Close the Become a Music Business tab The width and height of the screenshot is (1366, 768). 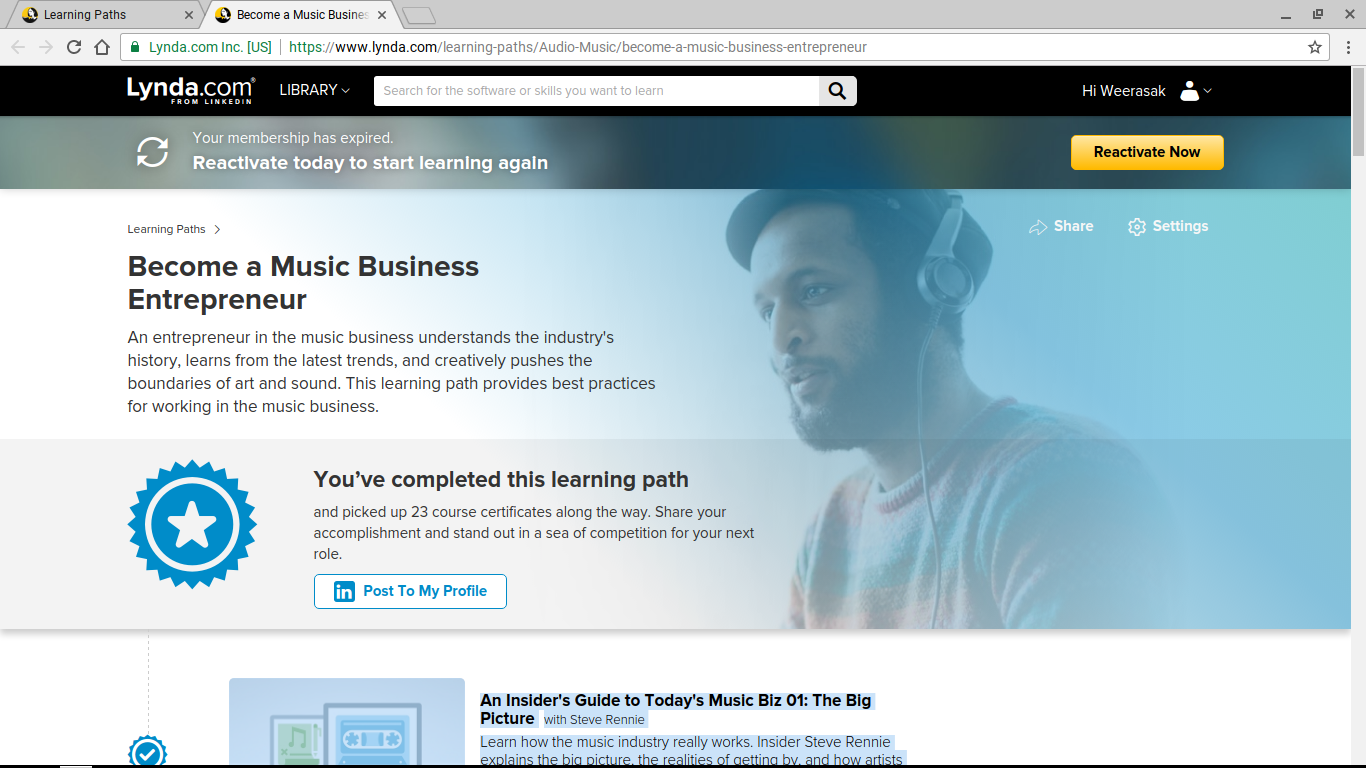[x=382, y=15]
